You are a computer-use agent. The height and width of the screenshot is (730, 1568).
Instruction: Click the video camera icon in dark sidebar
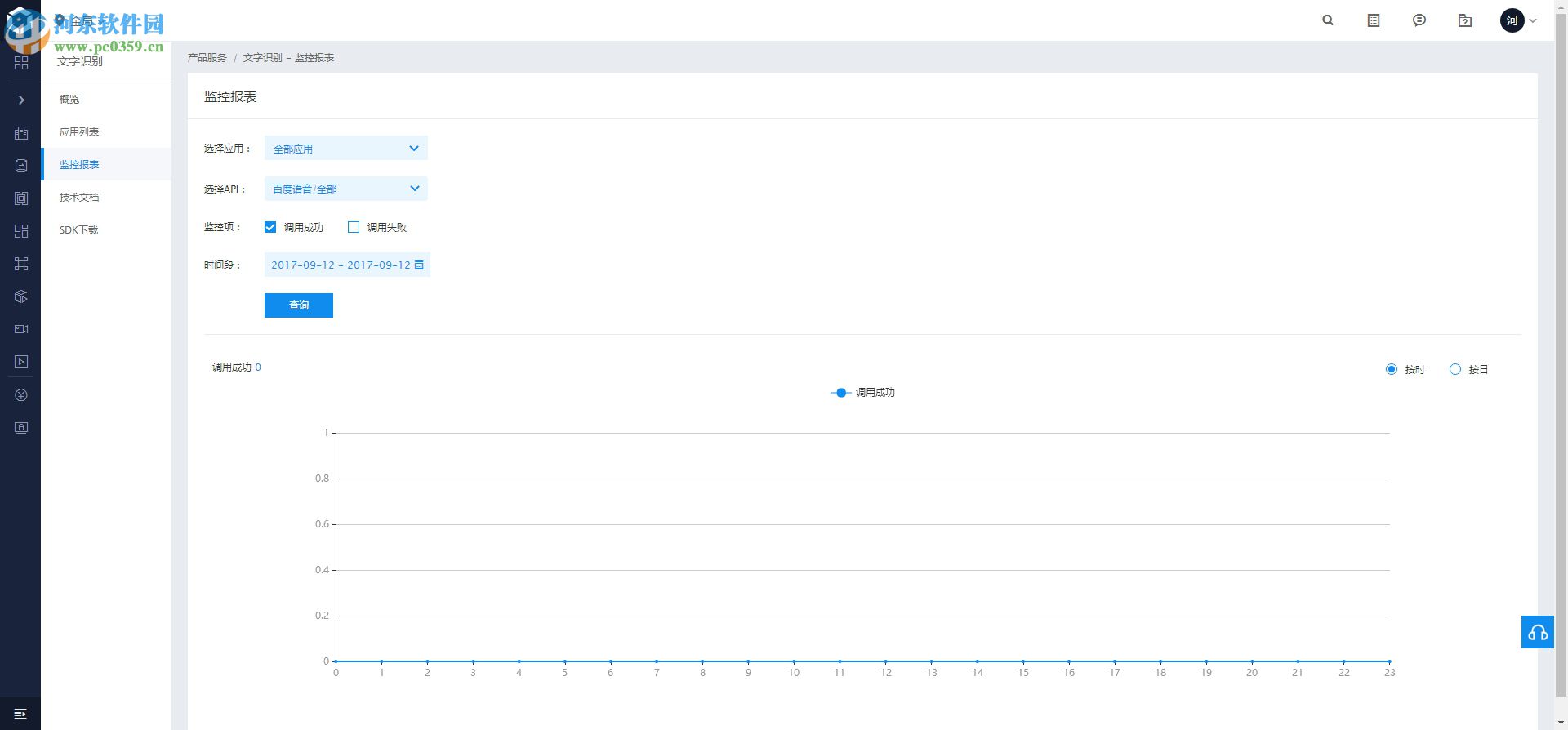(21, 329)
